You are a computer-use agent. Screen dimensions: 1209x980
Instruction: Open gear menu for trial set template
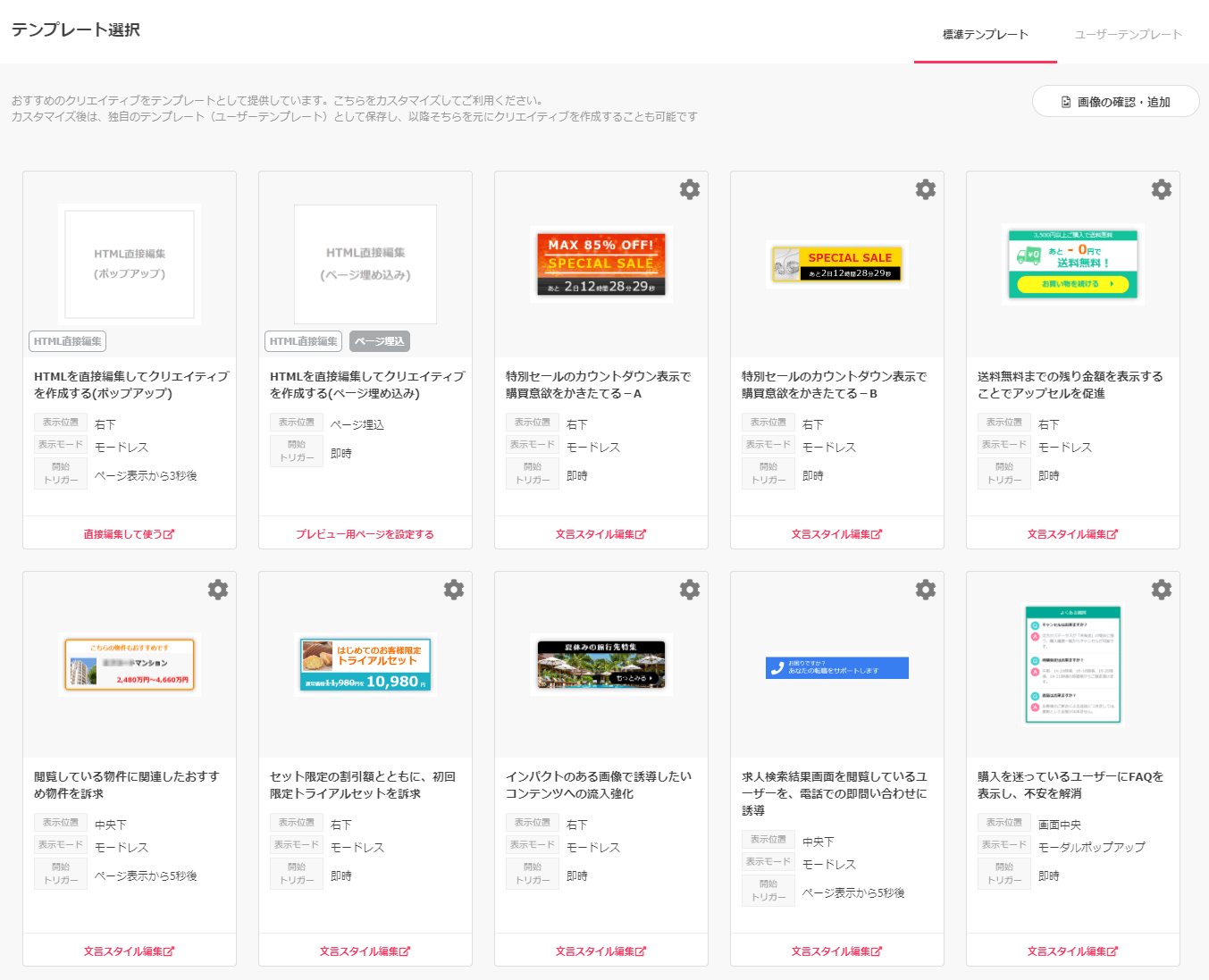453,590
